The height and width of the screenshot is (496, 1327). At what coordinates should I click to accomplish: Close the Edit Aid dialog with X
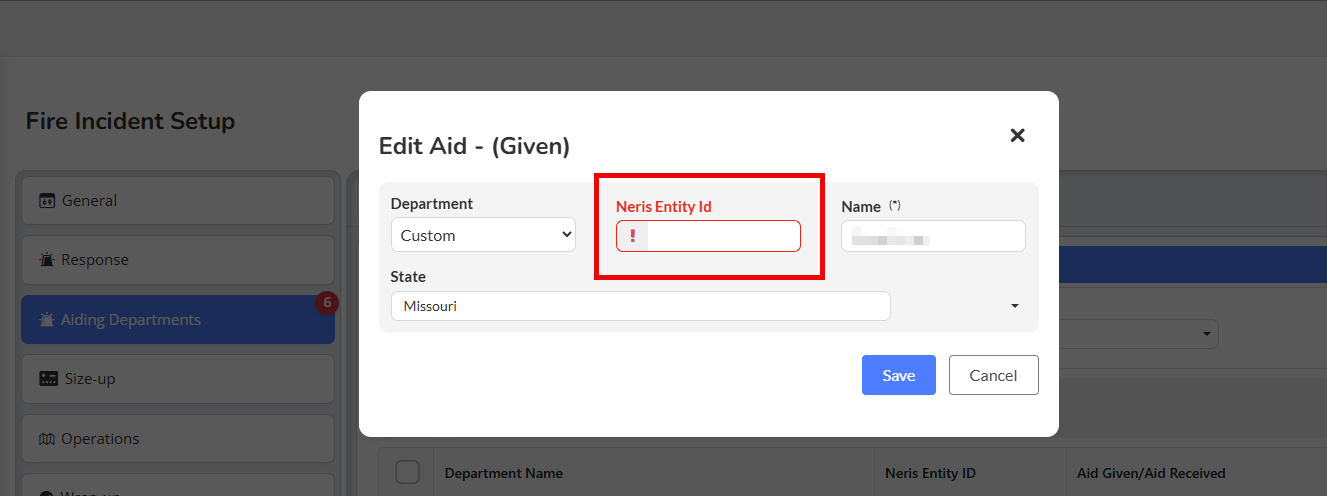1017,135
